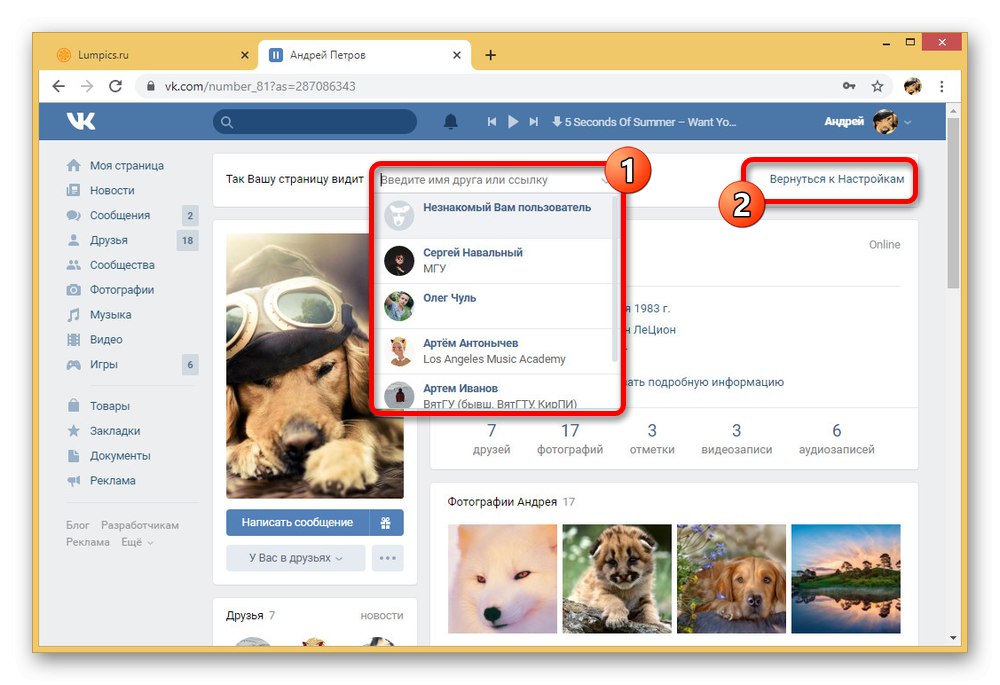
Task: Open Chrome three-dot menu
Action: pyautogui.click(x=941, y=86)
